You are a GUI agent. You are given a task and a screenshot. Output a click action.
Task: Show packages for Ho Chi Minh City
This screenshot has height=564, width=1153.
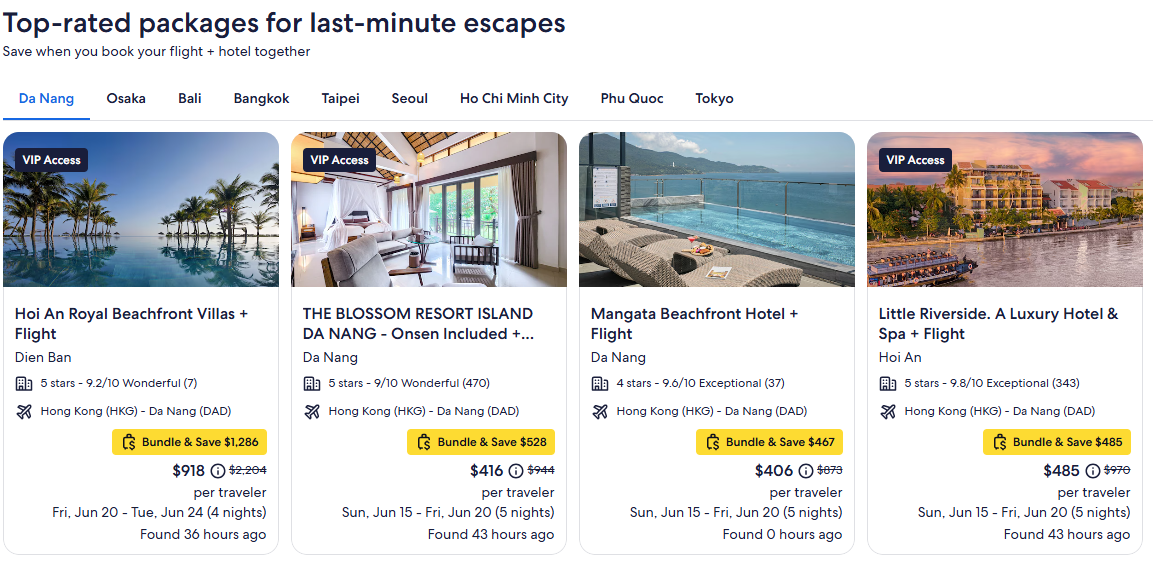pos(514,98)
